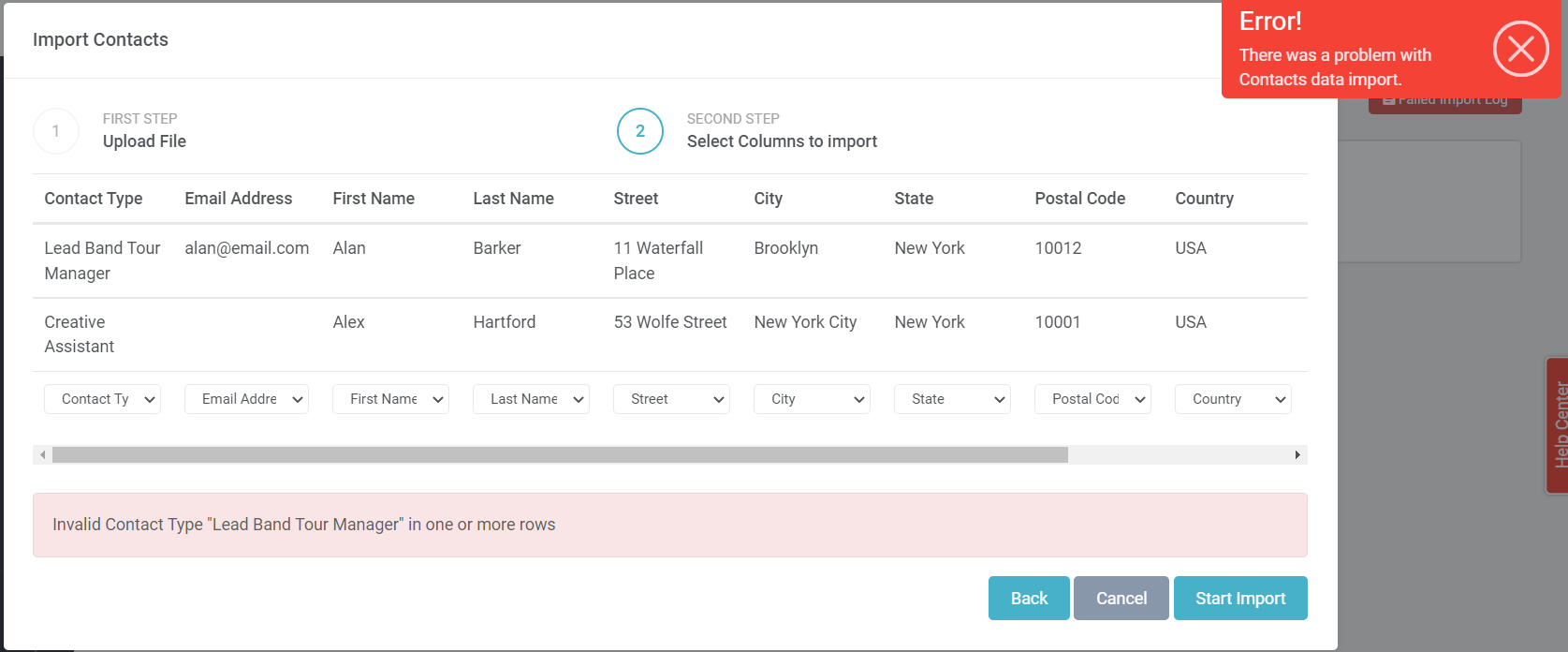Open the Email Address column dropdown
The width and height of the screenshot is (1568, 652).
[x=246, y=399]
